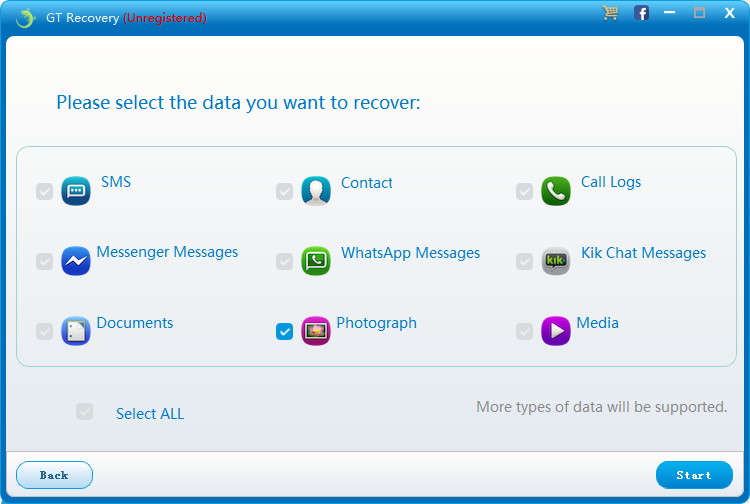Image resolution: width=750 pixels, height=504 pixels.
Task: Check the Documents checkbox
Action: click(44, 331)
